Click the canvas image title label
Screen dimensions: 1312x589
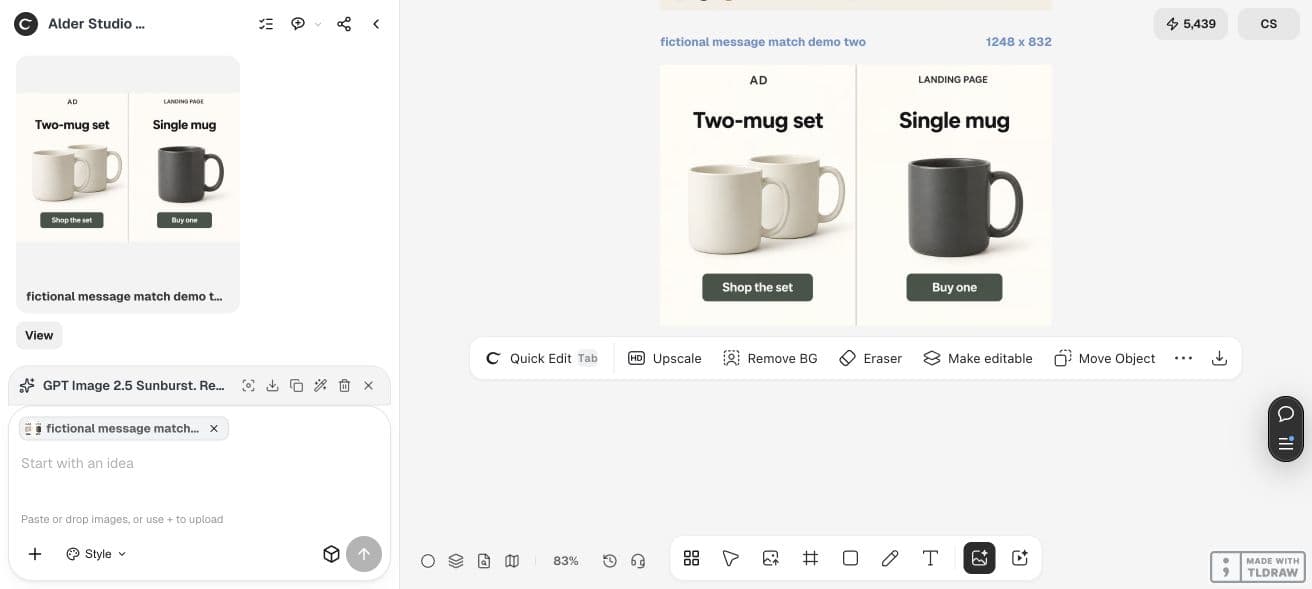(x=763, y=42)
